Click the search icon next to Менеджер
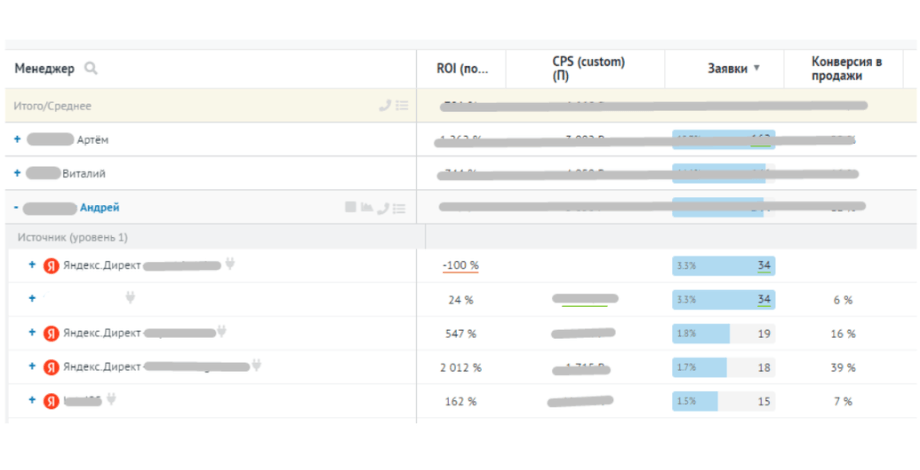920x470 pixels. pyautogui.click(x=91, y=69)
